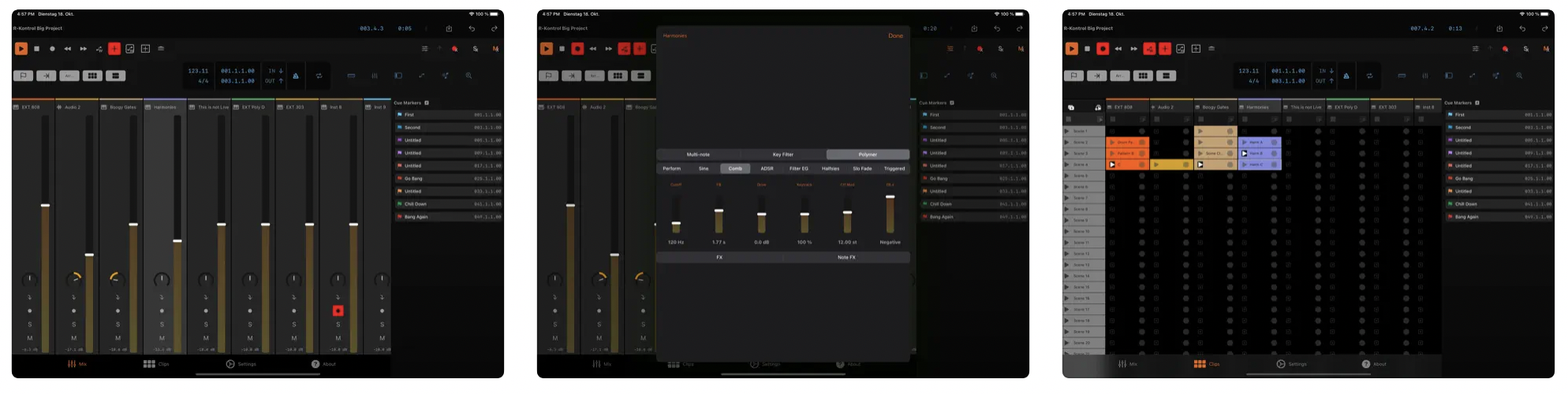Click the magnifier zoom icon in the left screenshot

[469, 76]
